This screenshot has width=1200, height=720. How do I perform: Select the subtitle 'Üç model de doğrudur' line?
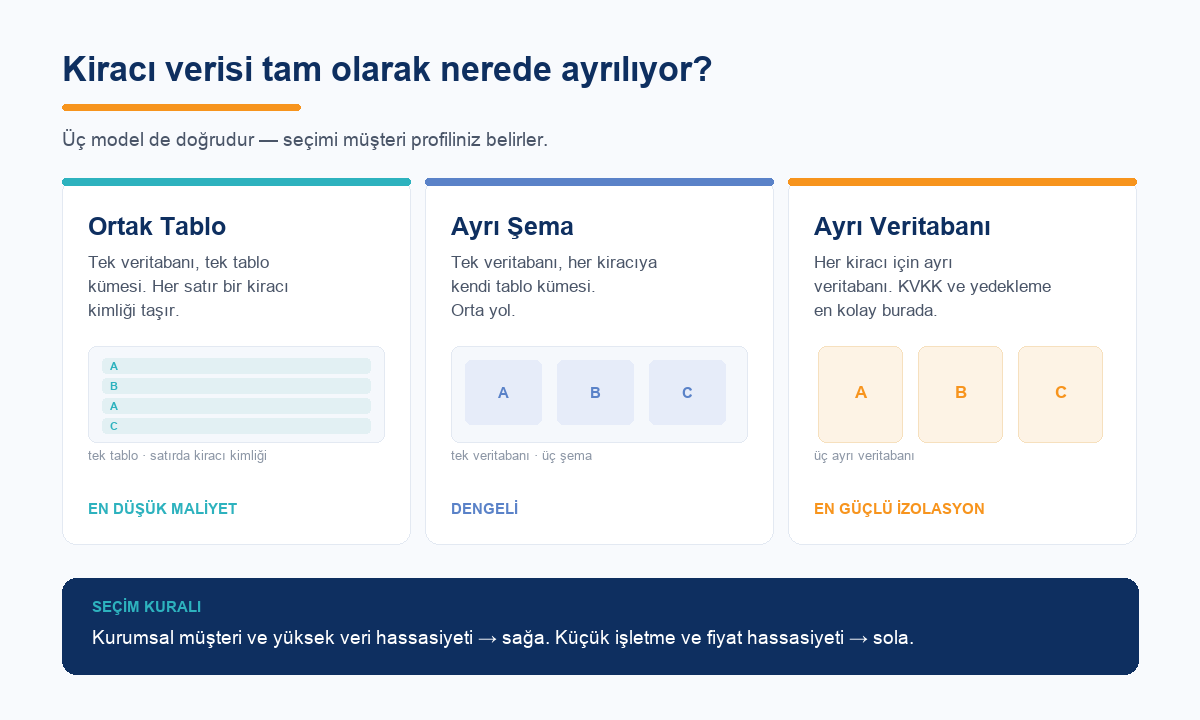305,140
